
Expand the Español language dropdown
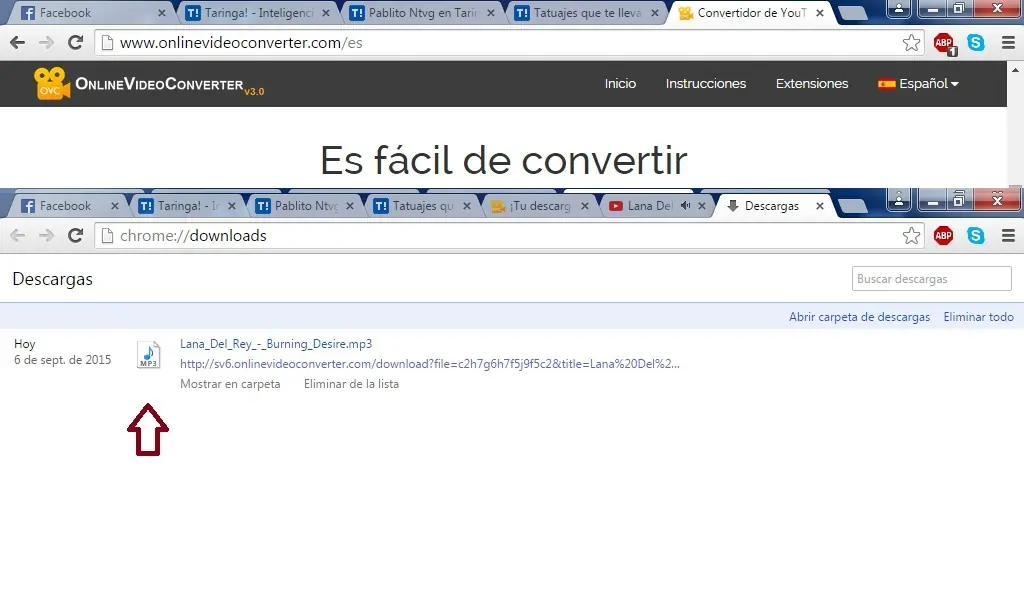tap(918, 84)
